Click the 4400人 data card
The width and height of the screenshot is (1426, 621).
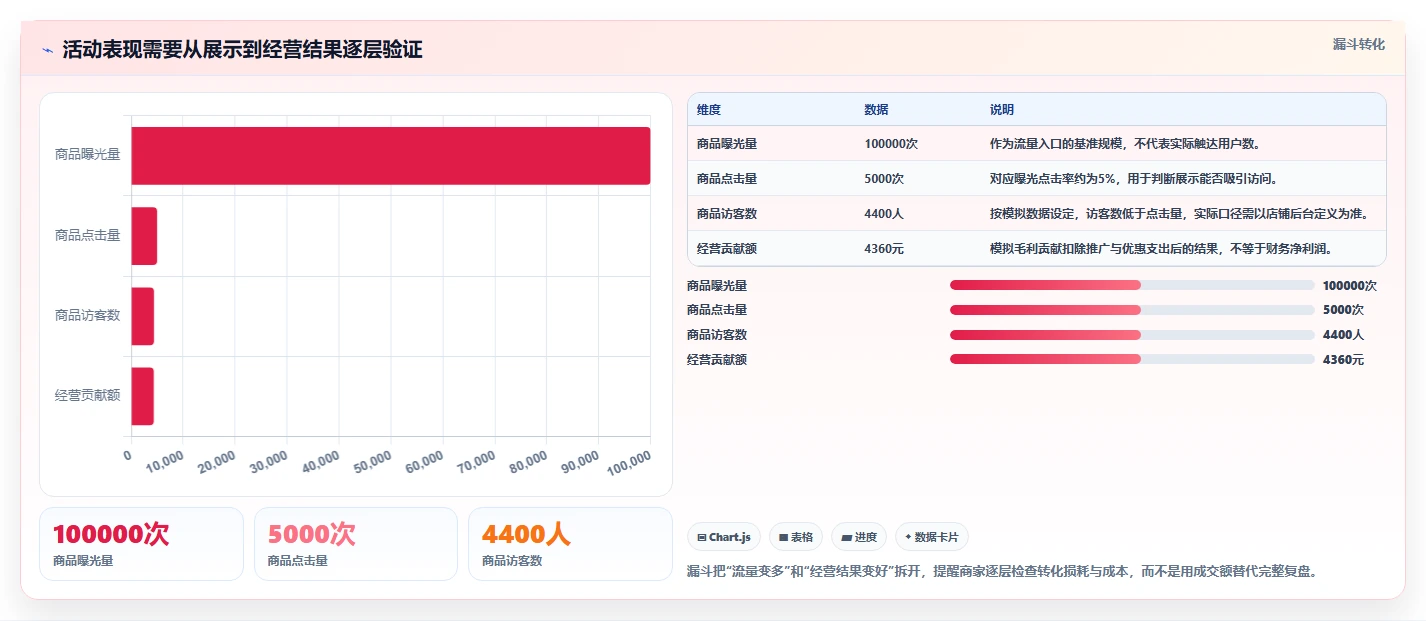(570, 544)
